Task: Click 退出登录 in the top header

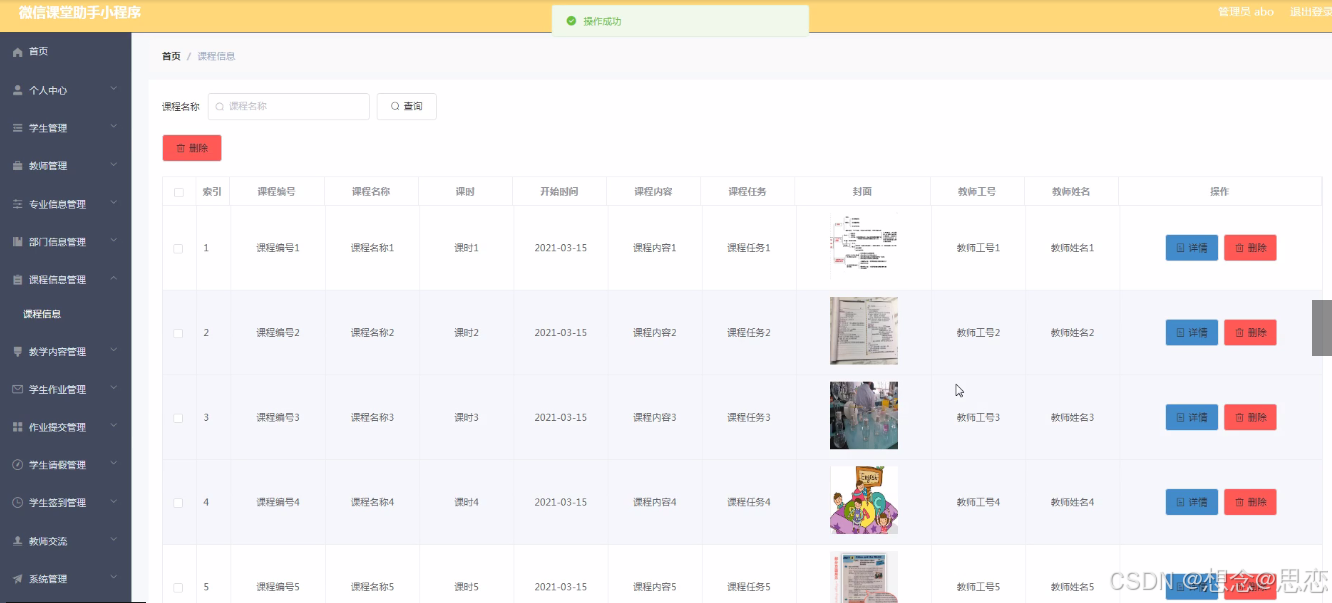Action: click(1310, 12)
